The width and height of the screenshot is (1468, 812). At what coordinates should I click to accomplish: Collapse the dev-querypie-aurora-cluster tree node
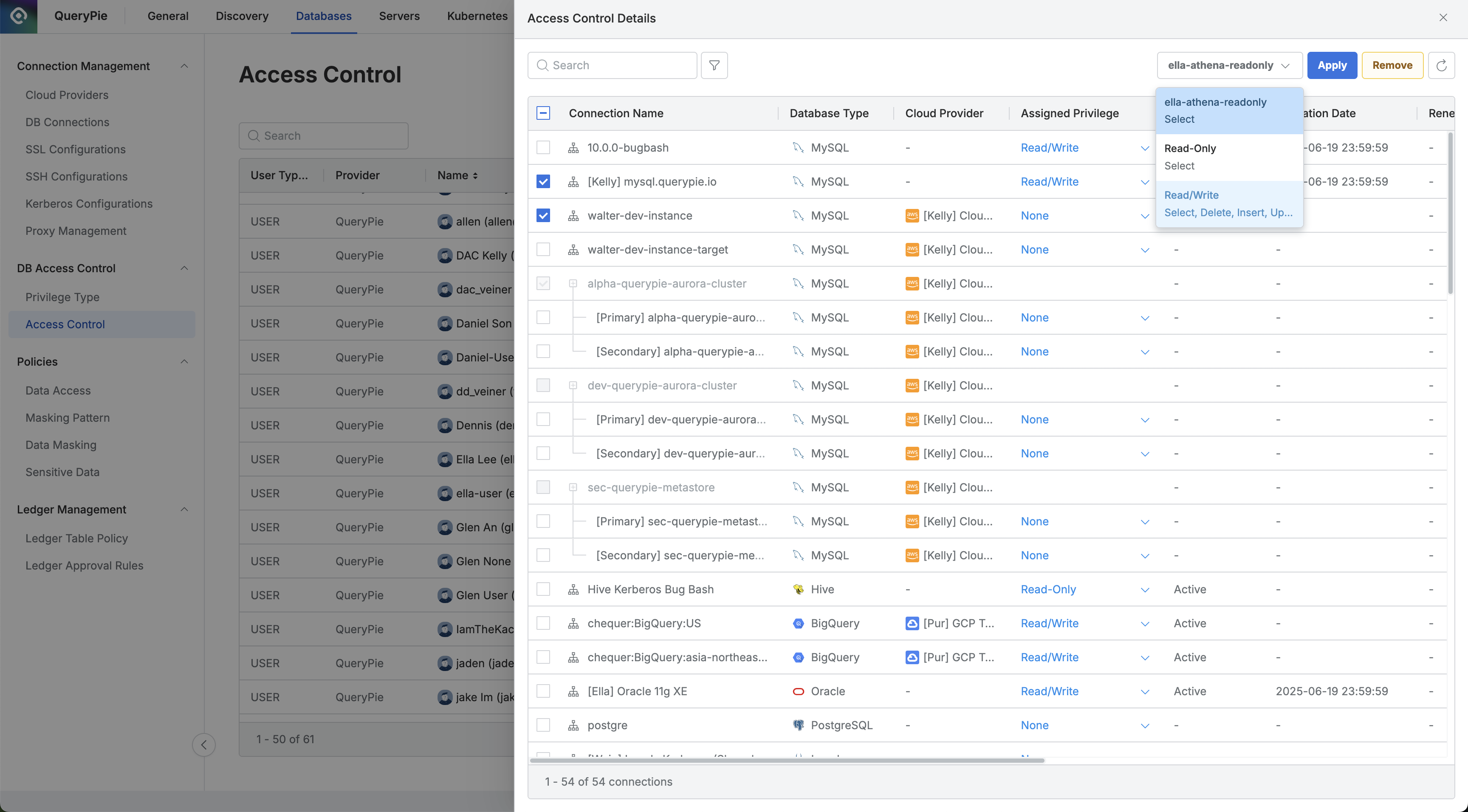coord(573,386)
